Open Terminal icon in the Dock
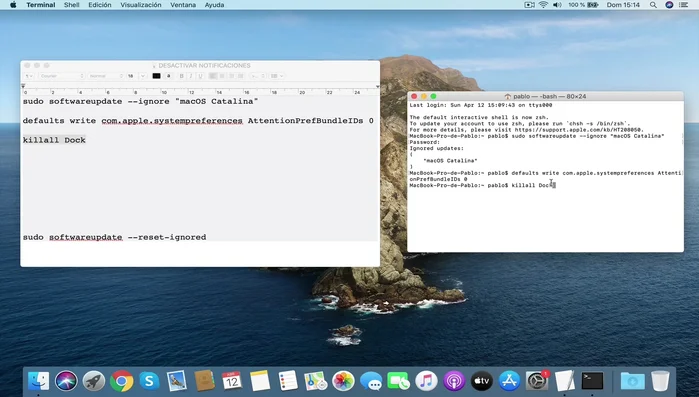The height and width of the screenshot is (397, 699). [x=592, y=381]
